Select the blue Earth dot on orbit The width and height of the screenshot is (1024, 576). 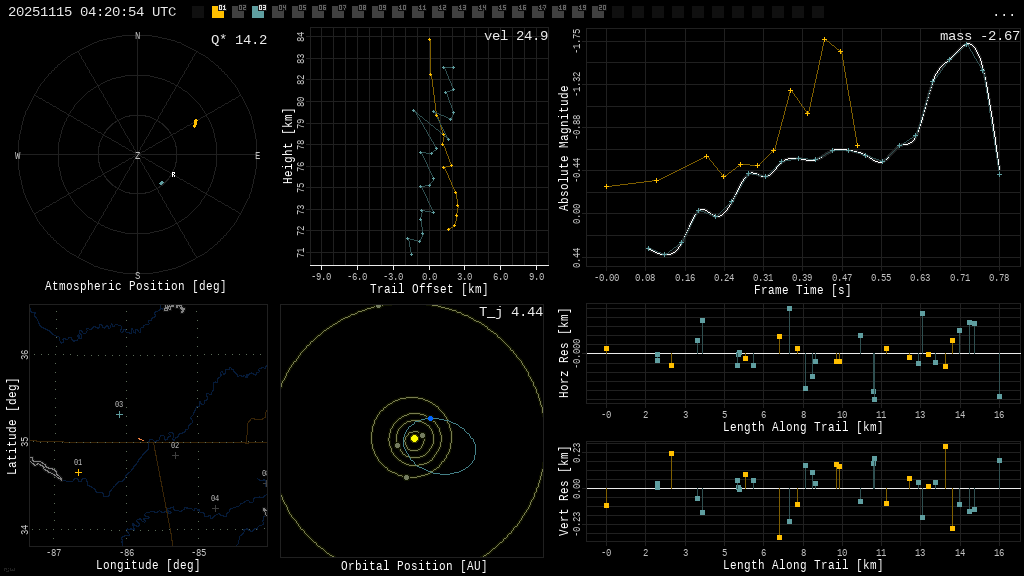[x=430, y=418]
